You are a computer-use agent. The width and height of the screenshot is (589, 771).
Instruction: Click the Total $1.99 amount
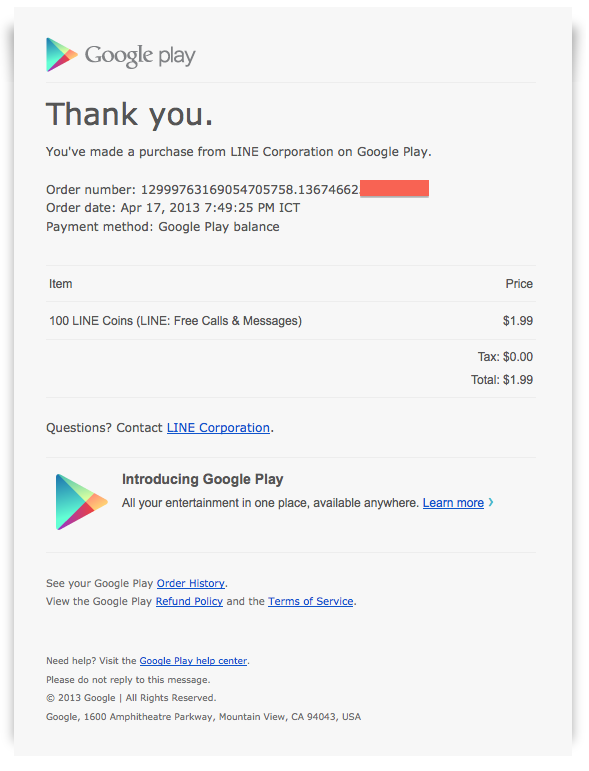pos(502,380)
